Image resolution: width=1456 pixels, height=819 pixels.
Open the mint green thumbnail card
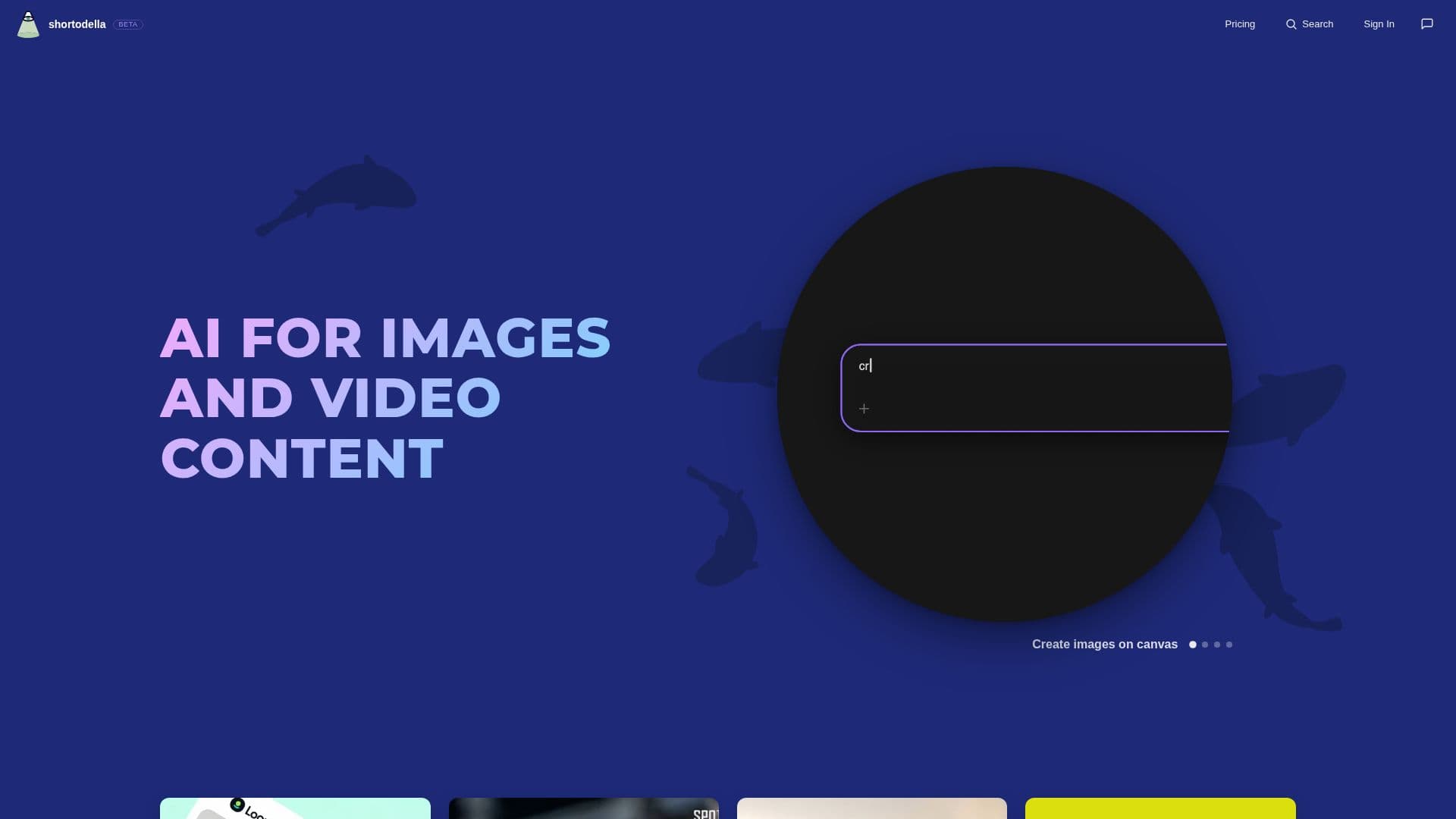(x=295, y=808)
